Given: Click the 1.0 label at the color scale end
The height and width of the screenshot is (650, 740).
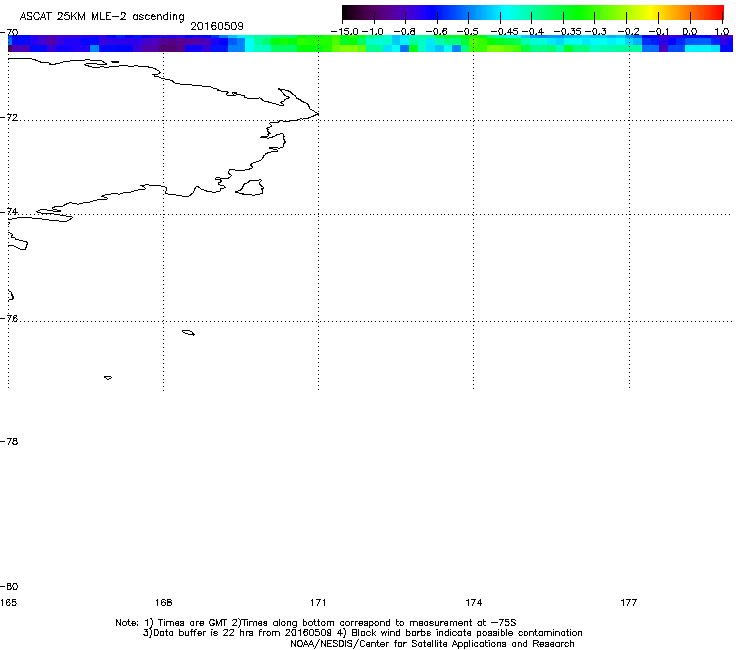Looking at the screenshot, I should click(722, 32).
